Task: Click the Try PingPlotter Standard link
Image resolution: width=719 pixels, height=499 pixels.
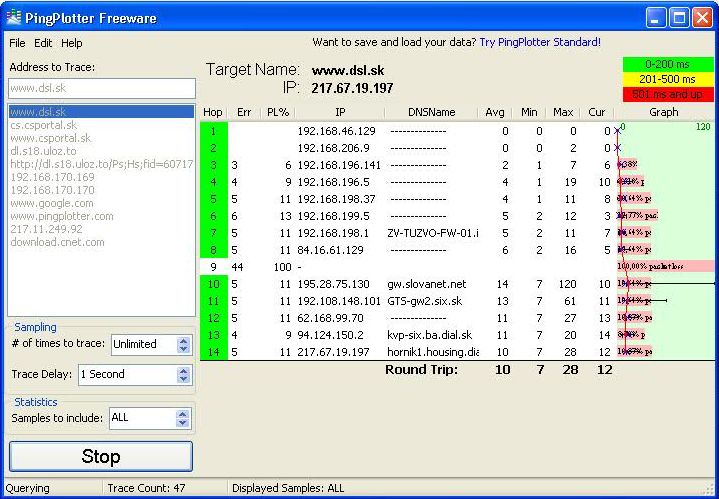Action: pos(540,42)
